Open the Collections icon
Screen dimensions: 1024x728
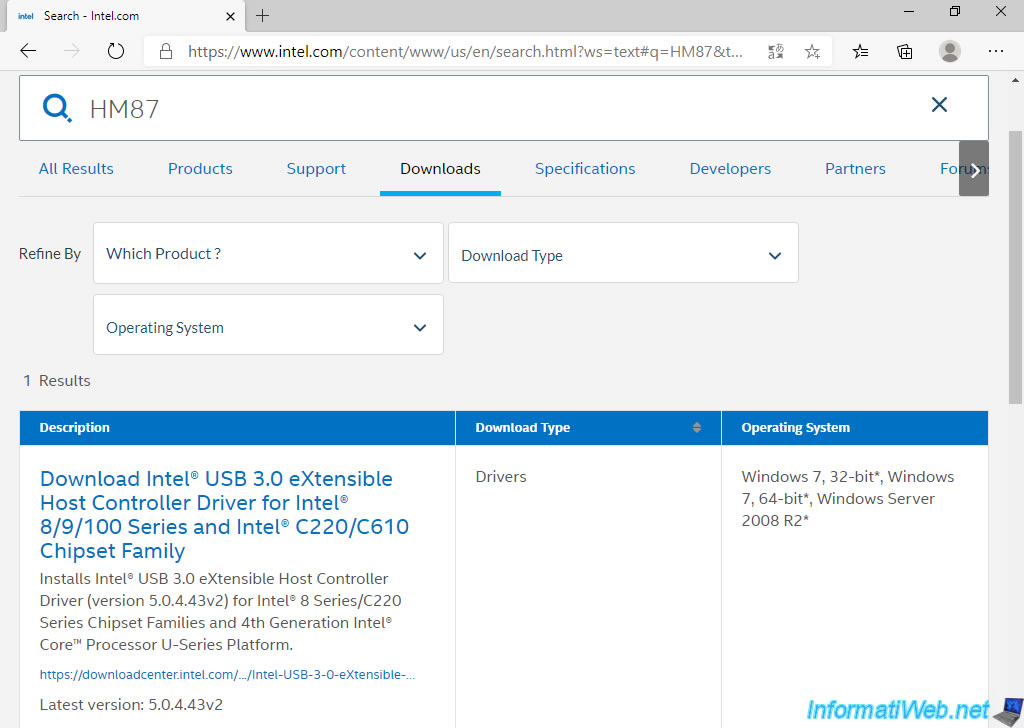click(x=904, y=52)
